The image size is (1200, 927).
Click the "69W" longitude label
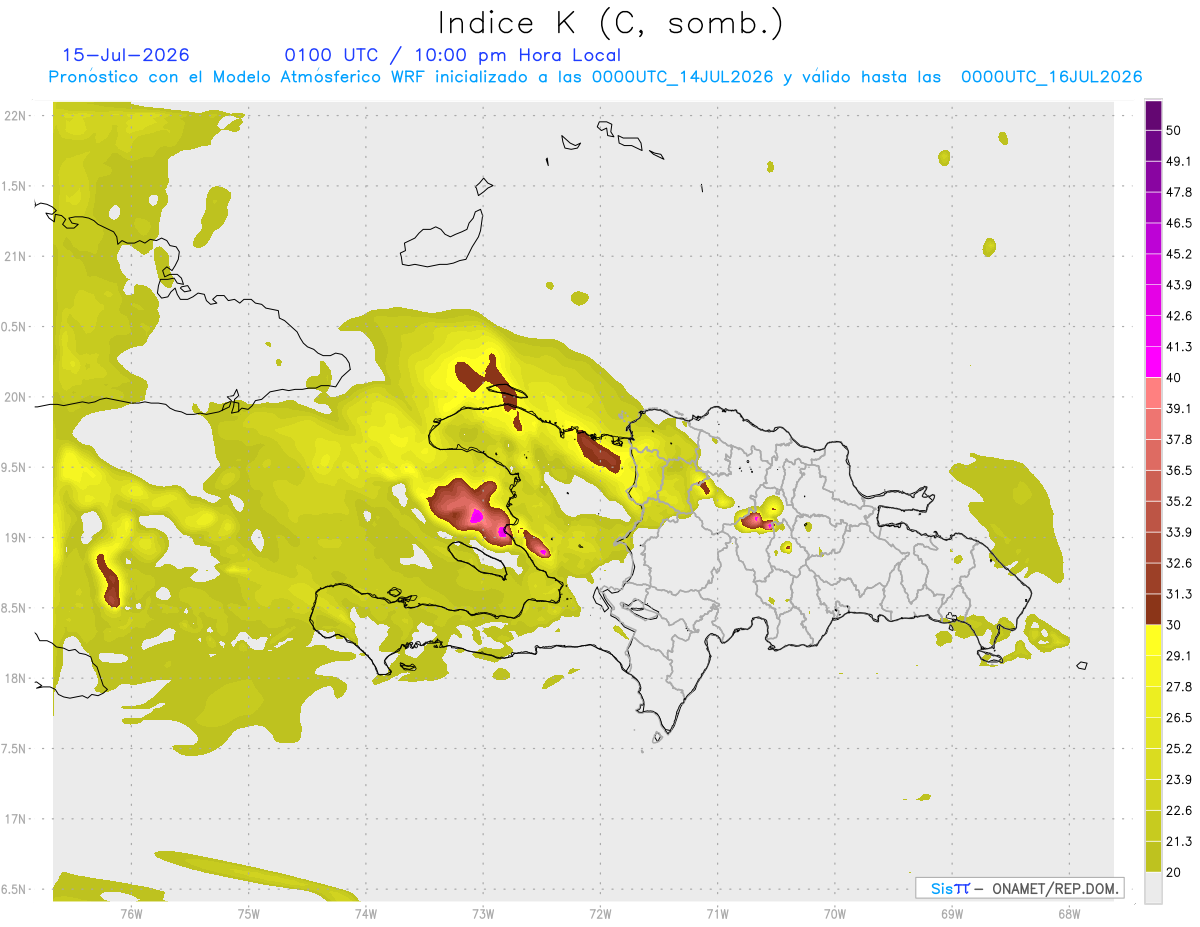point(952,913)
